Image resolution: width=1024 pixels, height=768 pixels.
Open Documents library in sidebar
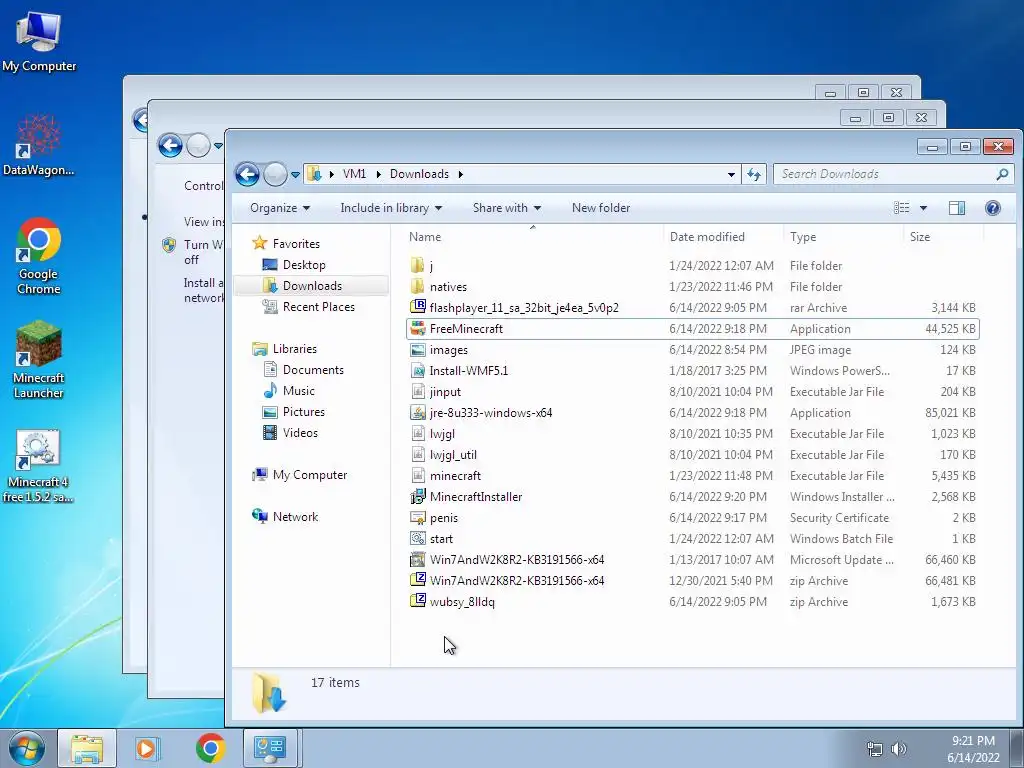pos(313,370)
